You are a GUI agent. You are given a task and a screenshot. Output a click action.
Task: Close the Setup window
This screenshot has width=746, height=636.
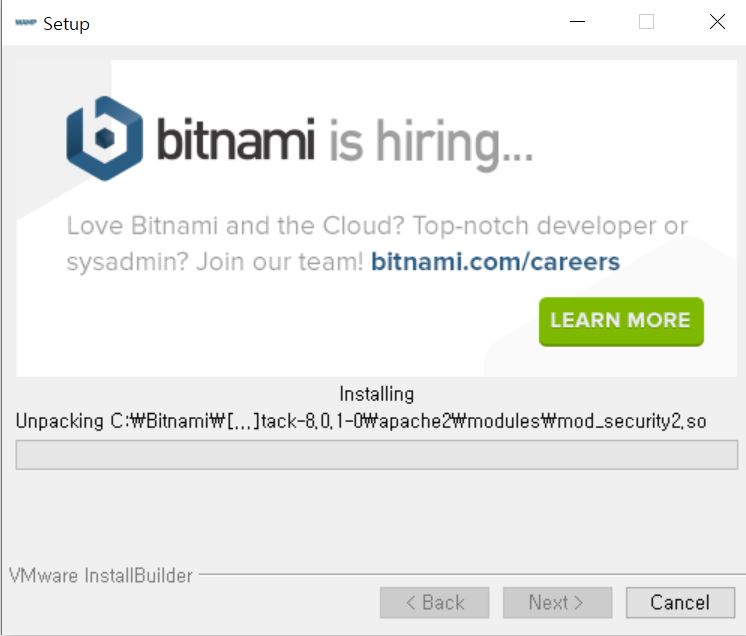click(717, 22)
